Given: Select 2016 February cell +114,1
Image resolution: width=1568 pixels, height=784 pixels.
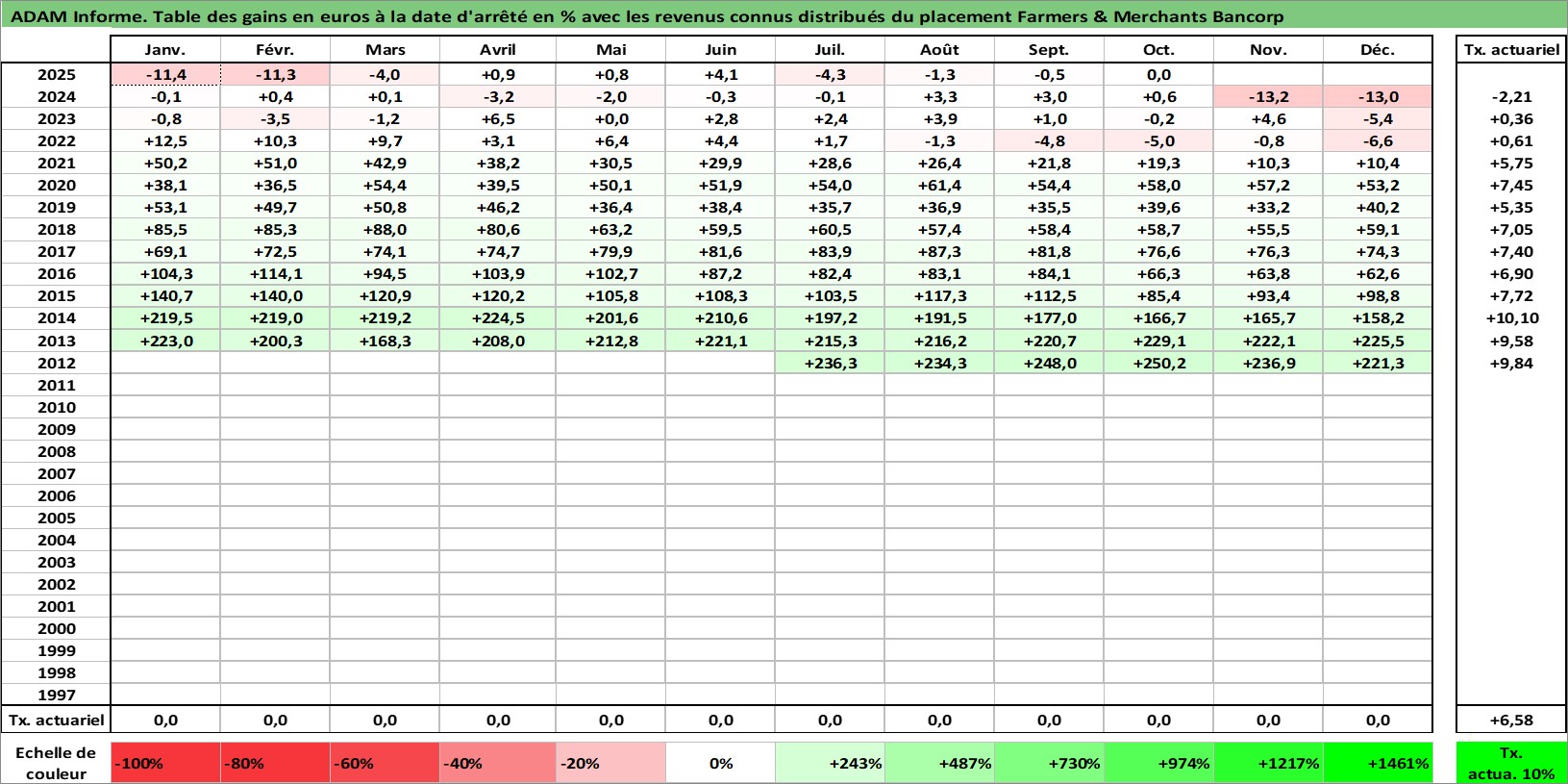Looking at the screenshot, I should pos(275,273).
